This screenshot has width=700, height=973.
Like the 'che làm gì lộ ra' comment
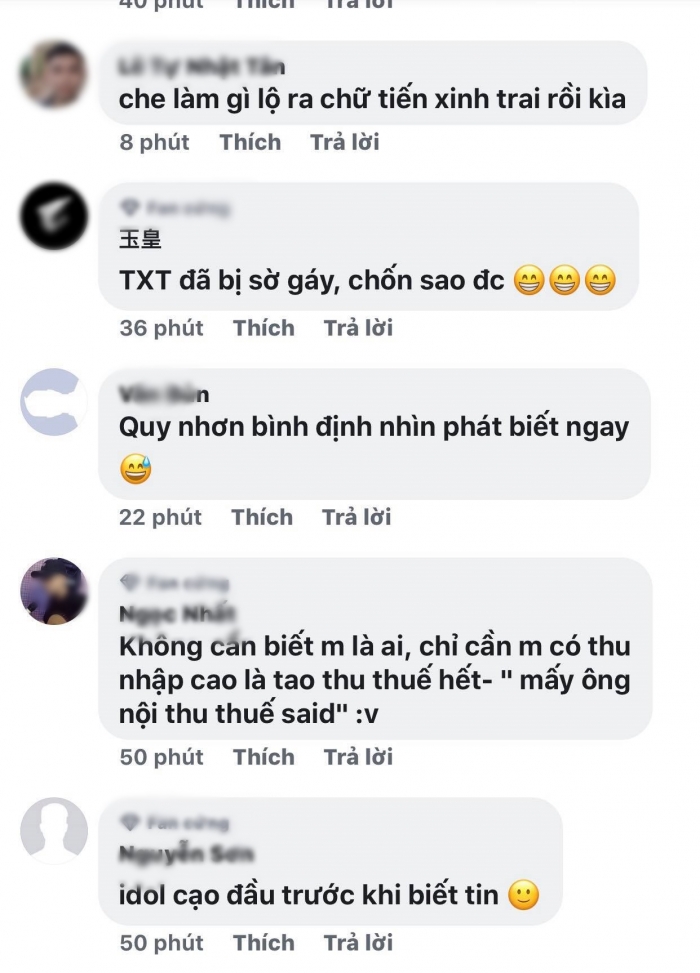coord(250,142)
